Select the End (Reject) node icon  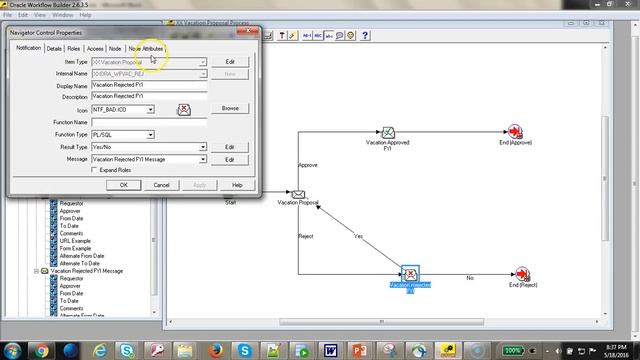522,274
